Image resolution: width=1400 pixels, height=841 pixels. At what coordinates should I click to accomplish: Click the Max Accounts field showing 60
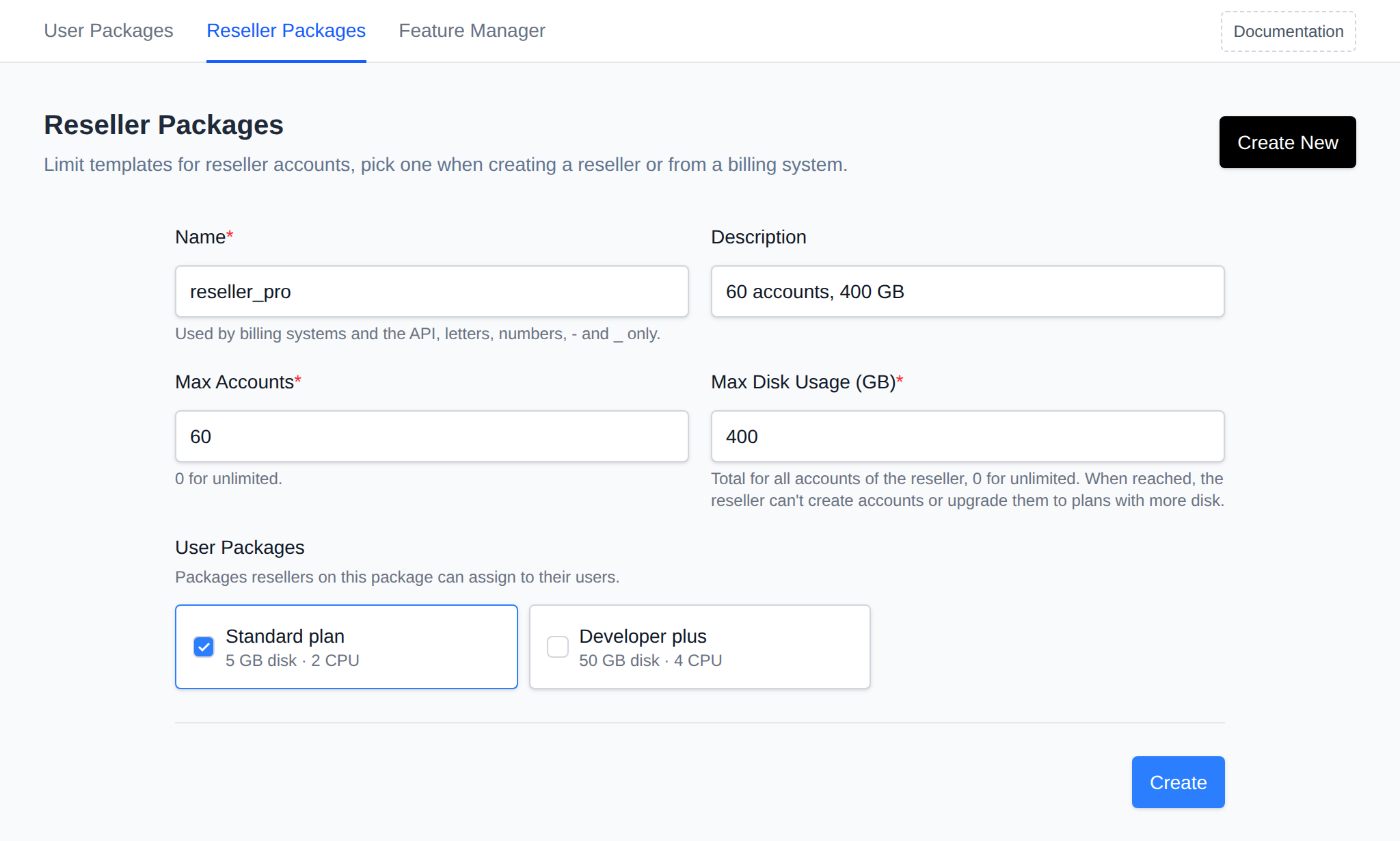(x=431, y=436)
